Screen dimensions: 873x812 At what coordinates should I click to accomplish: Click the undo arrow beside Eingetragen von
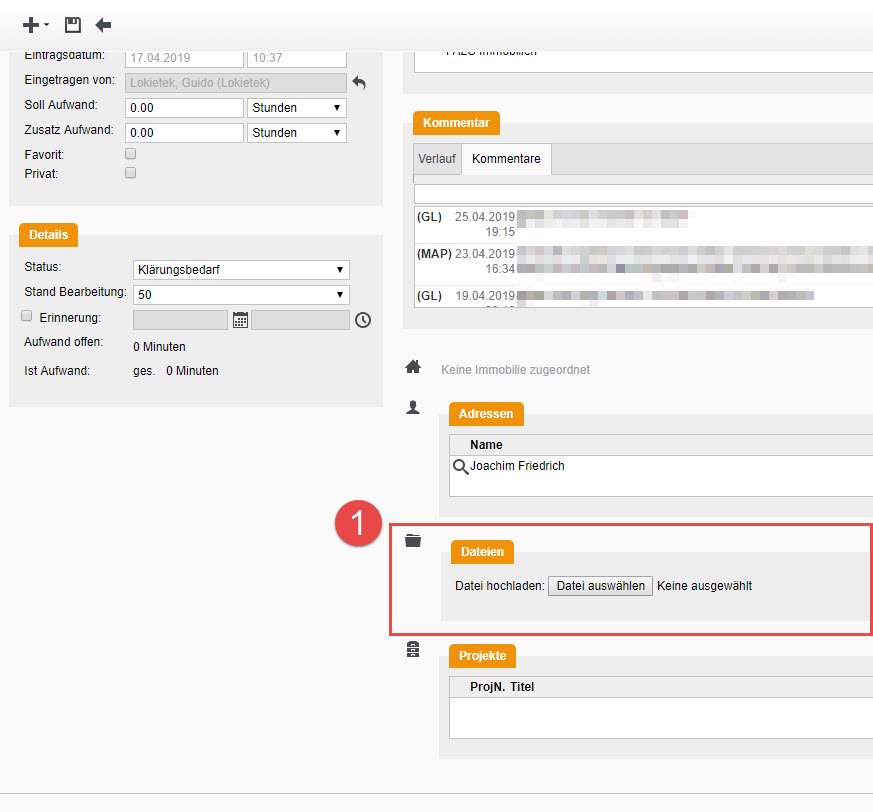(x=360, y=83)
